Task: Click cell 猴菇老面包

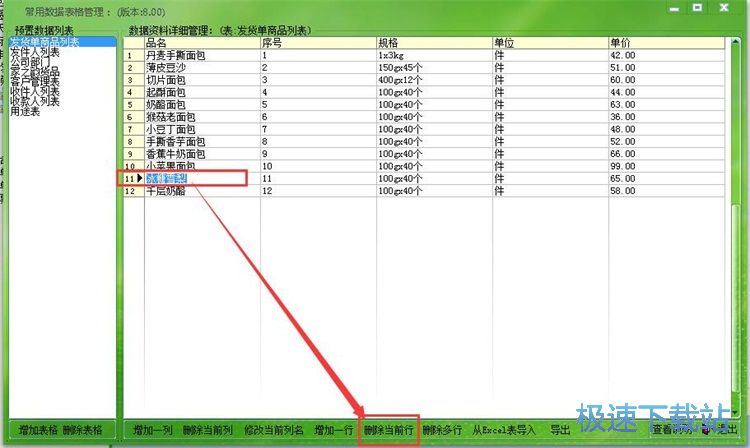Action: coord(202,117)
